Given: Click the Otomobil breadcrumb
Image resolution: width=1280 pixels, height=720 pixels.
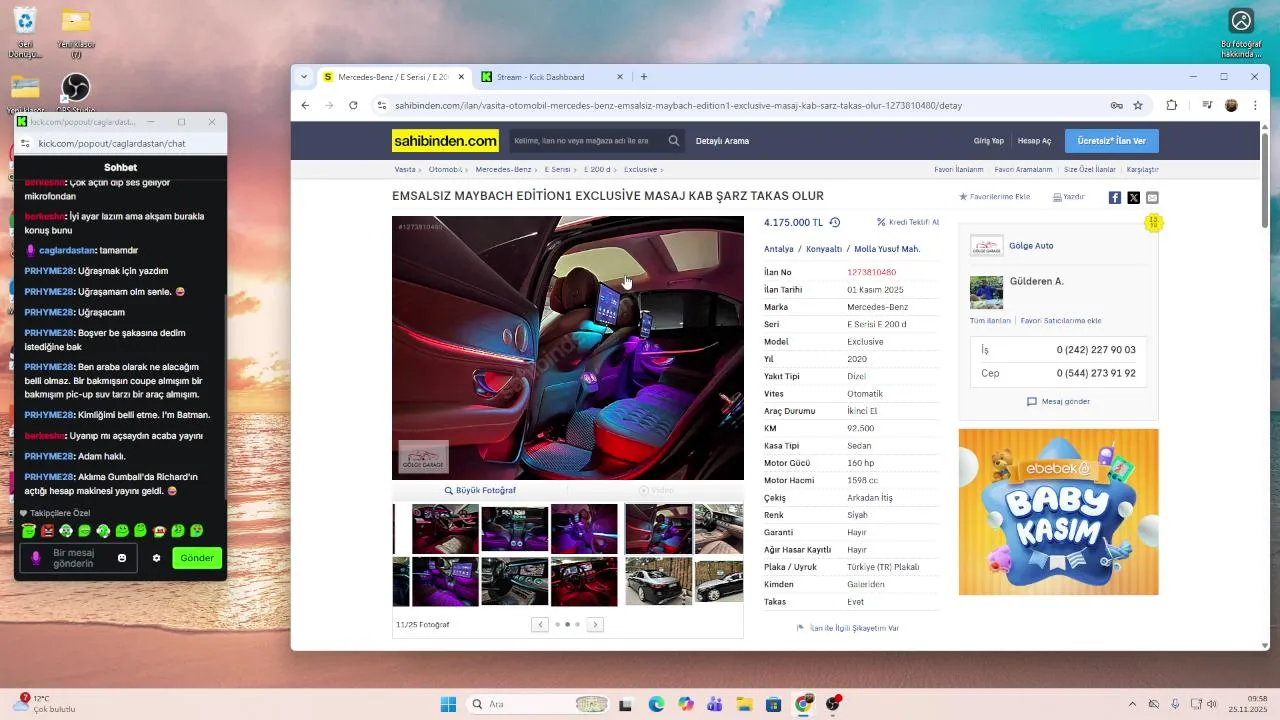Looking at the screenshot, I should click(445, 170).
